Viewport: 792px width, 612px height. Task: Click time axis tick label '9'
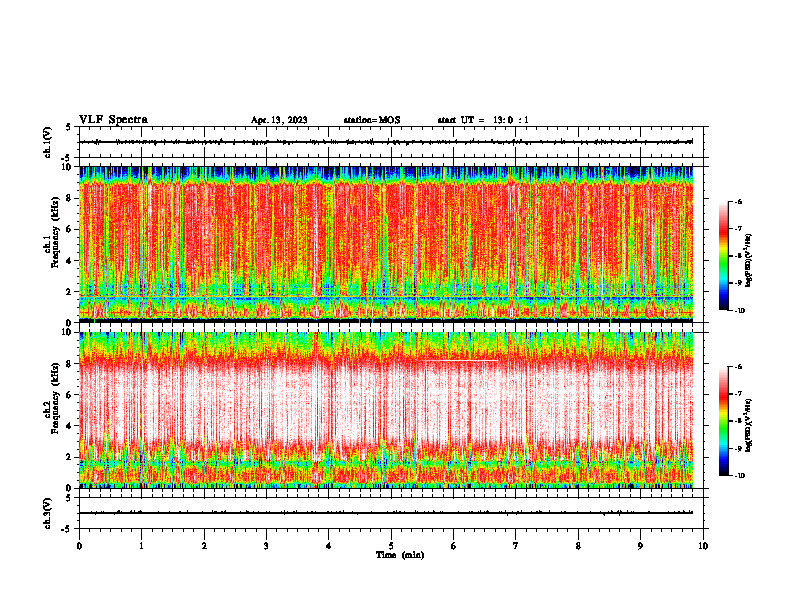[x=640, y=546]
